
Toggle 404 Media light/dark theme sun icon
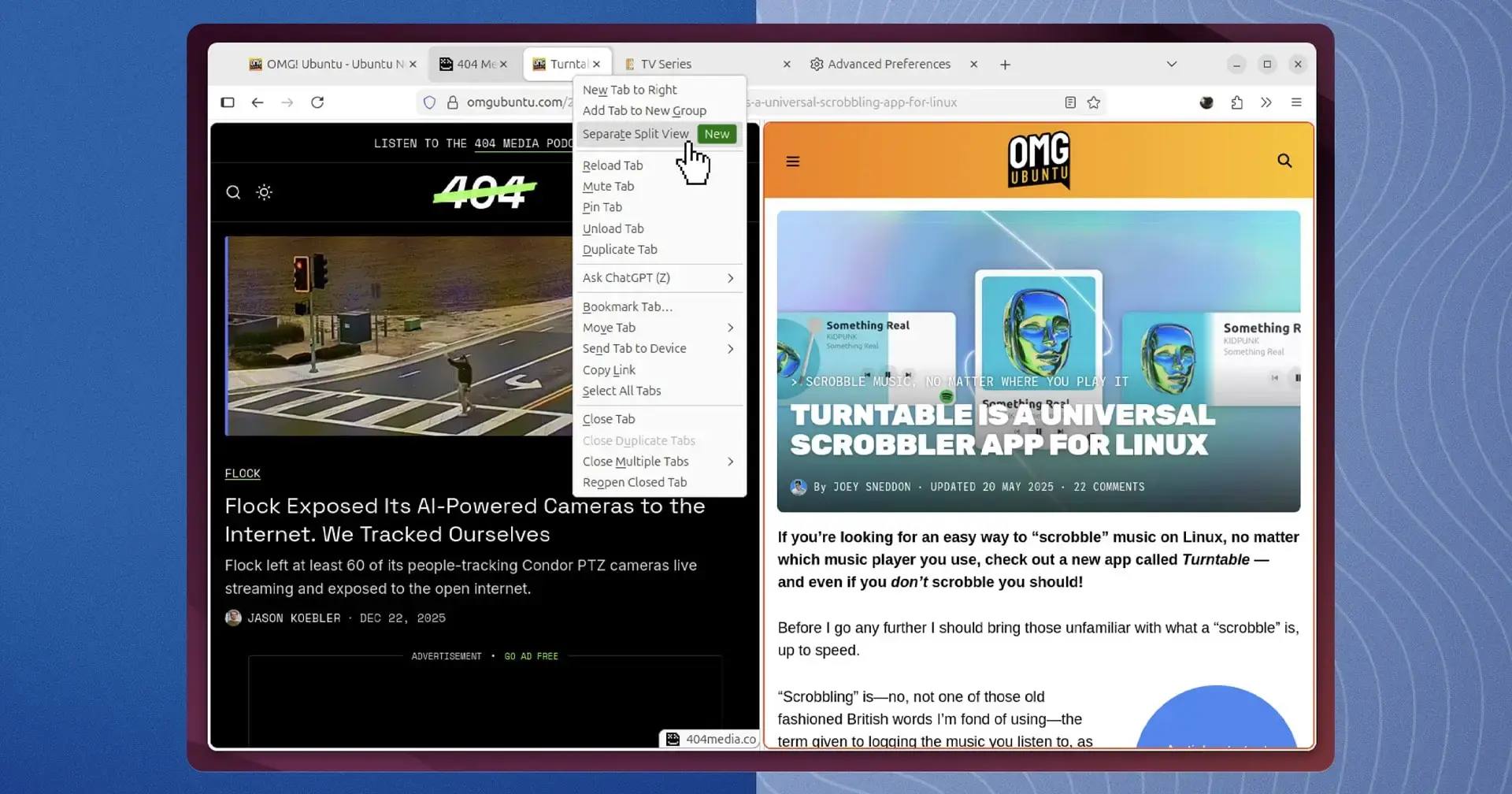(x=265, y=192)
